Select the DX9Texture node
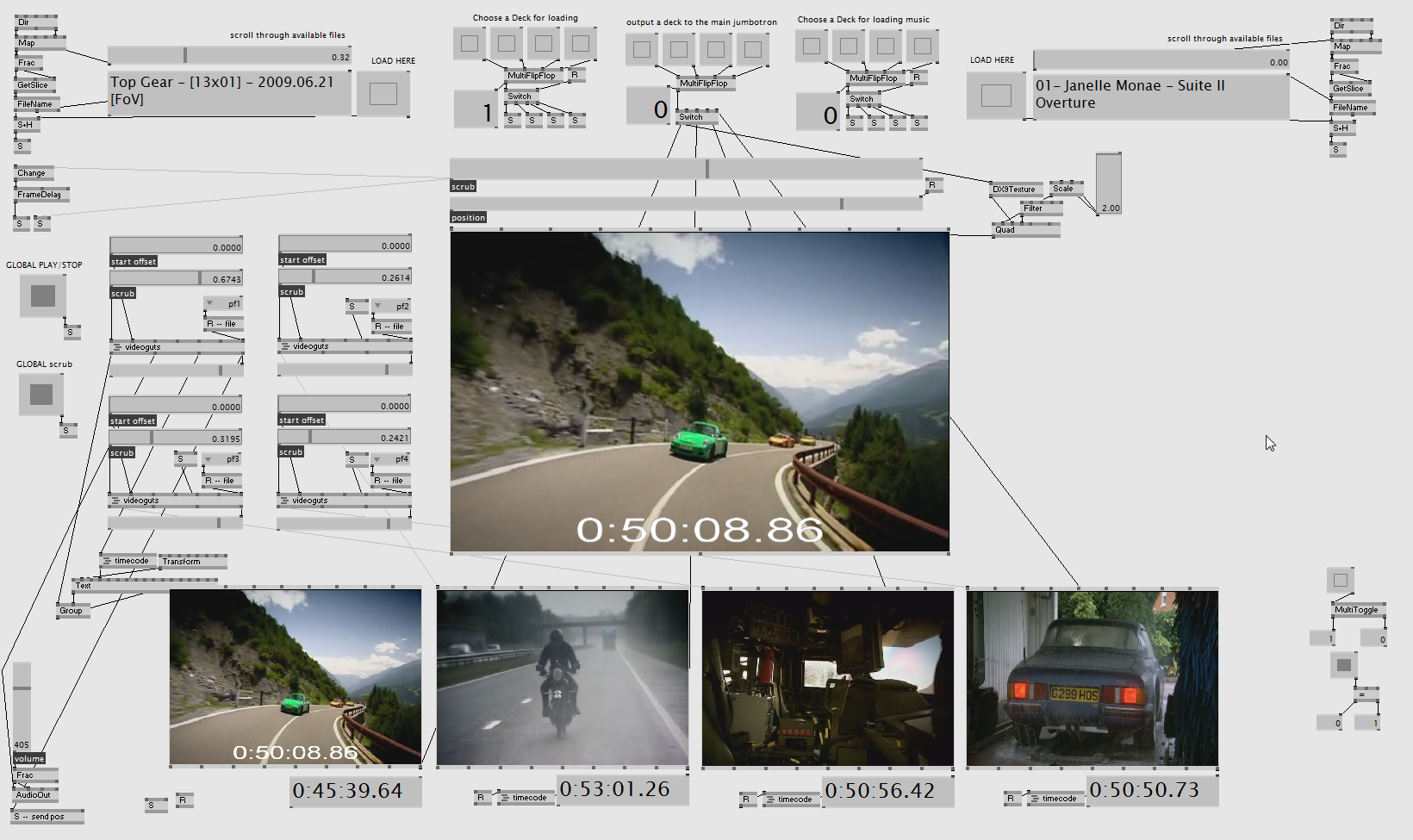The height and width of the screenshot is (840, 1413). tap(1014, 189)
